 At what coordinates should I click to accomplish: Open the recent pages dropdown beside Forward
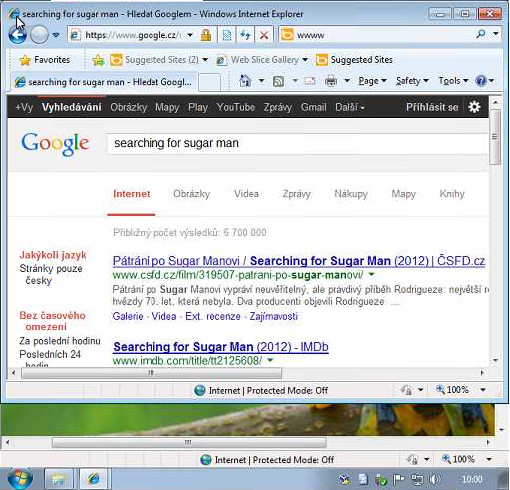(x=56, y=35)
